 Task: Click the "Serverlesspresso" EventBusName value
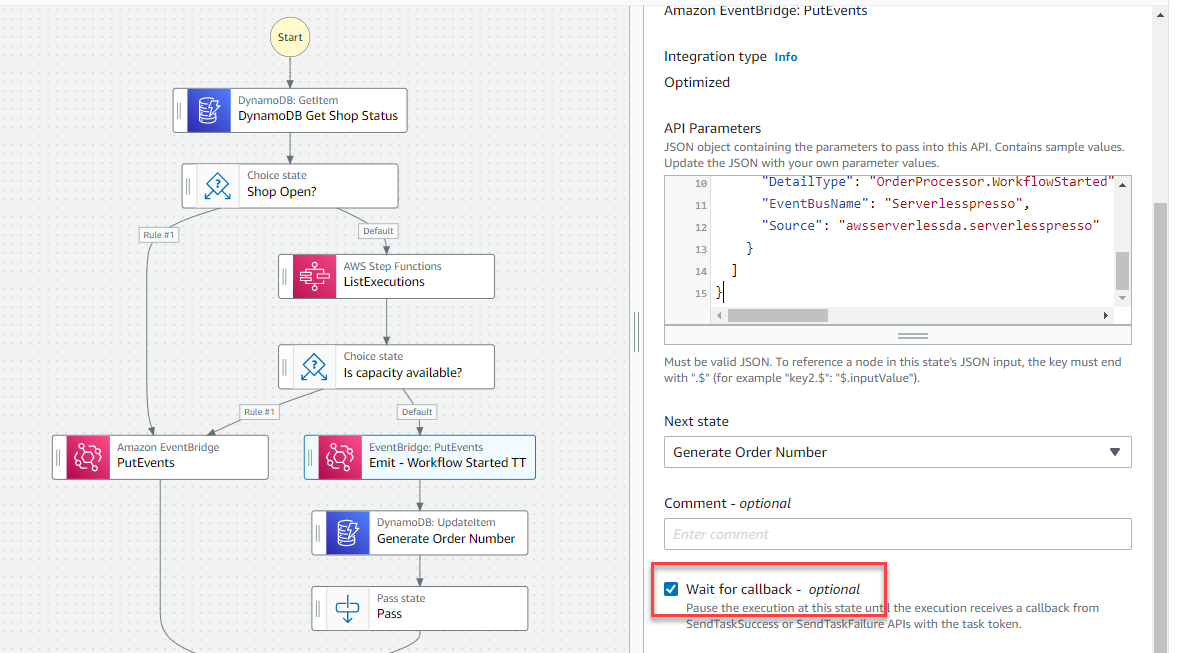[x=953, y=203]
